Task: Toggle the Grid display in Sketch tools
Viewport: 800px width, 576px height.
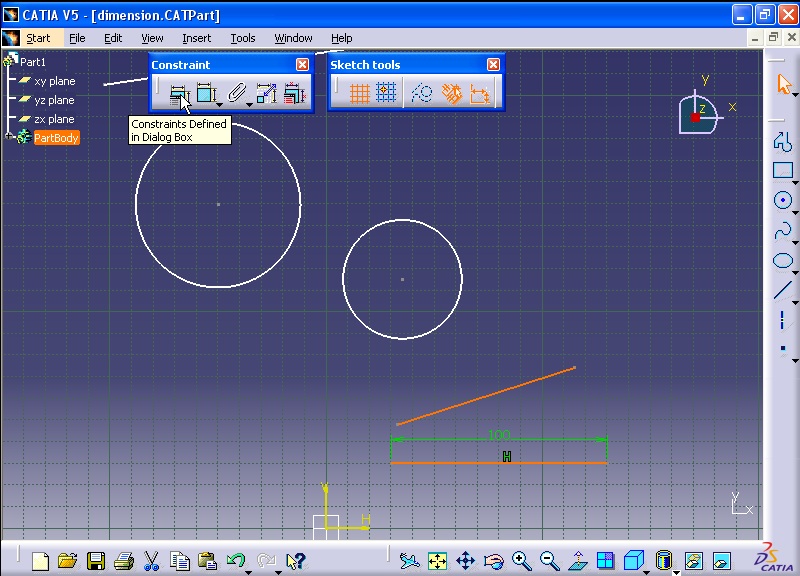Action: (360, 93)
